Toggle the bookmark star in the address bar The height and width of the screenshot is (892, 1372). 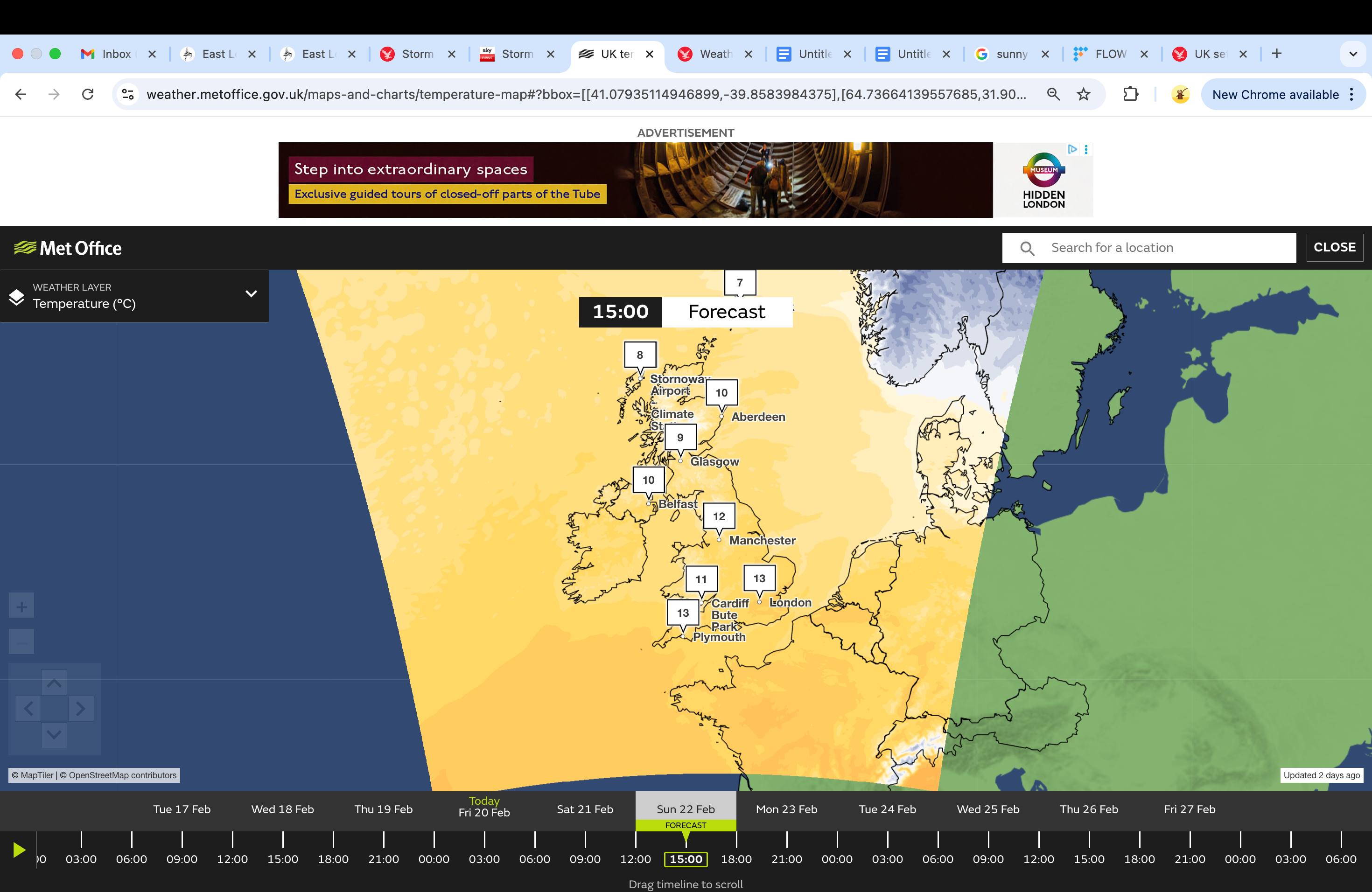(x=1084, y=94)
